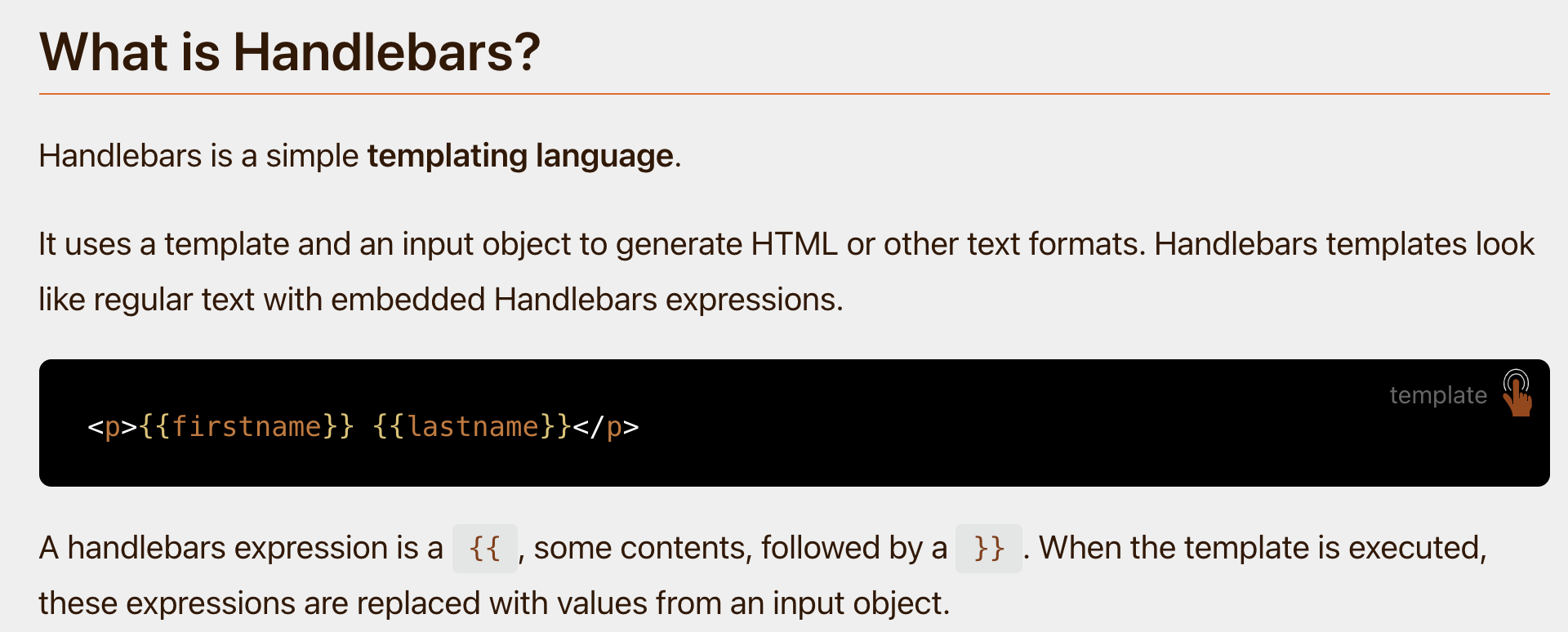Screen dimensions: 1568x632
Task: Click "A handlebars expression is a" text
Action: (x=241, y=548)
